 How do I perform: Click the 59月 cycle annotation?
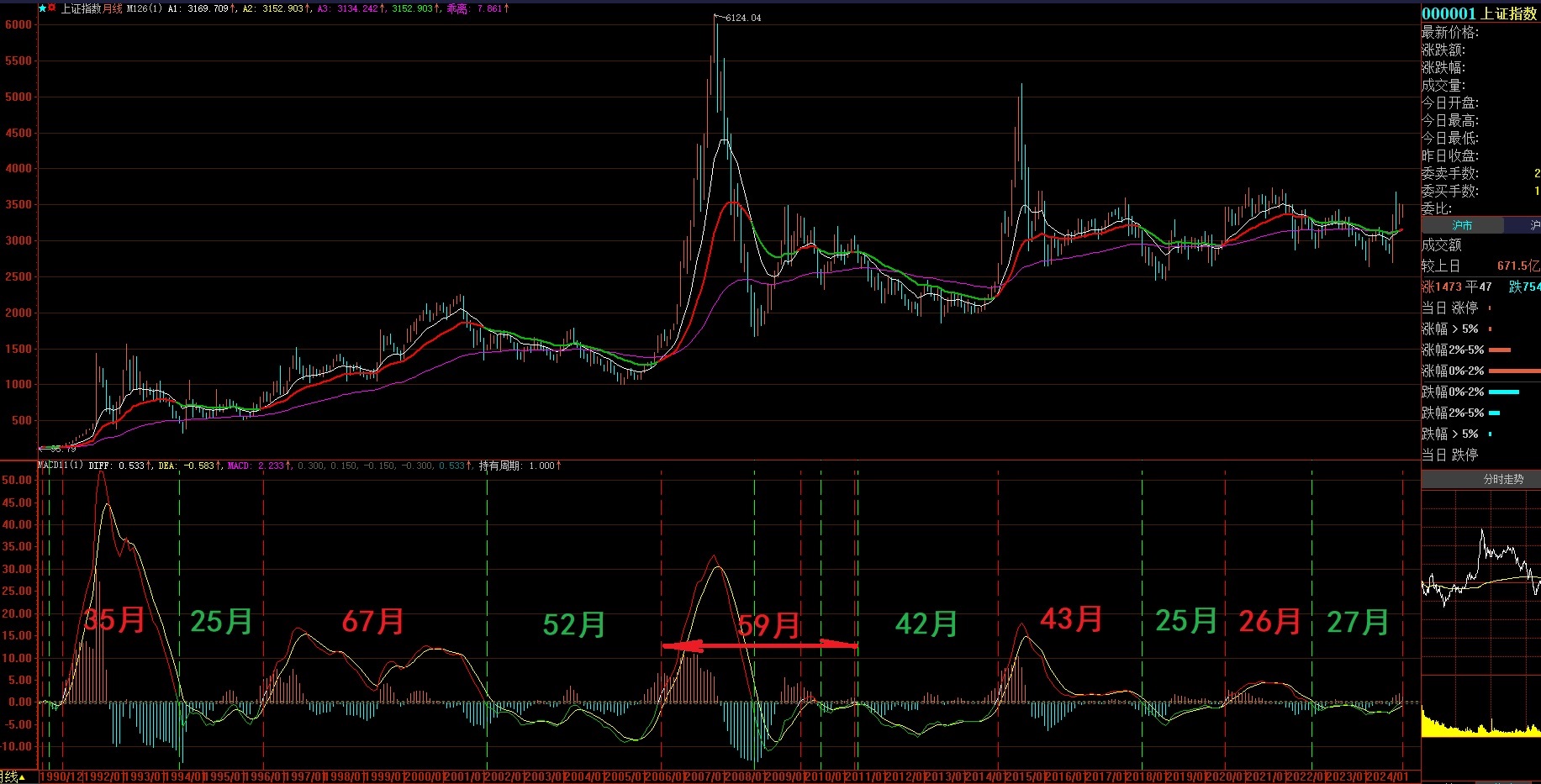(768, 625)
